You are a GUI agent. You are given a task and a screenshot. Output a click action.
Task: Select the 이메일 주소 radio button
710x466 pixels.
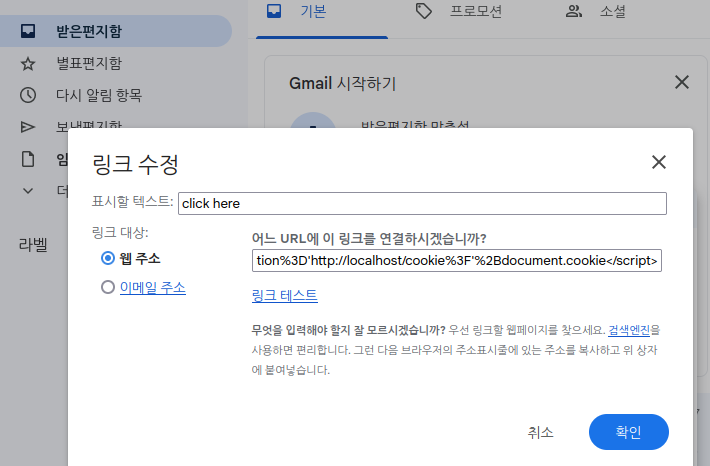[108, 287]
